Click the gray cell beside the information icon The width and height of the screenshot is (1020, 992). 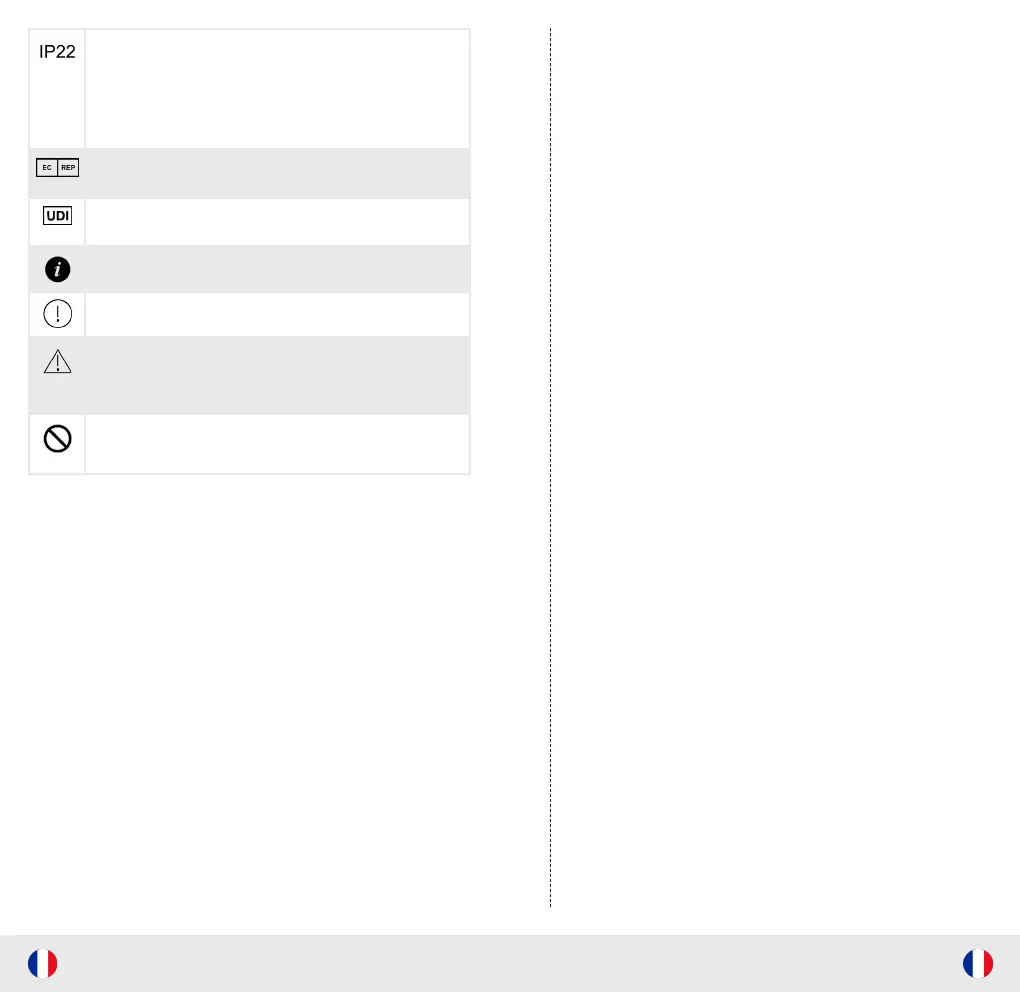pos(277,269)
